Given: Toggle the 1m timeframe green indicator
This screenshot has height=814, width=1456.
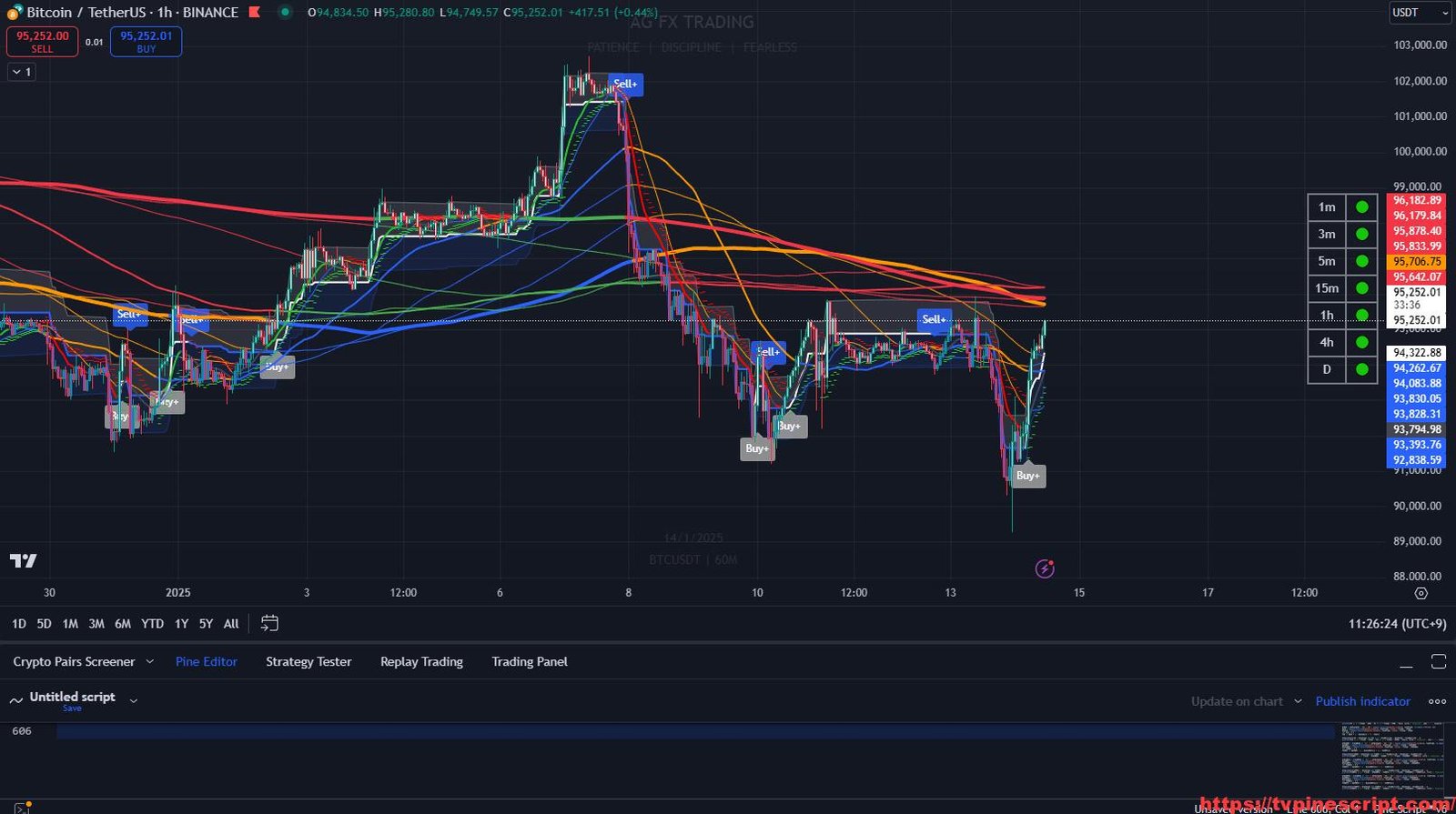Looking at the screenshot, I should (1361, 206).
